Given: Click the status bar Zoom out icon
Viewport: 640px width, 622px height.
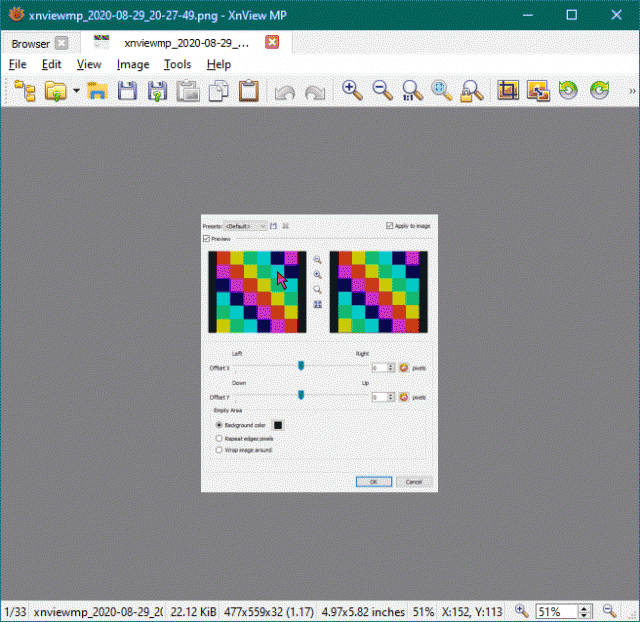Looking at the screenshot, I should tap(609, 611).
